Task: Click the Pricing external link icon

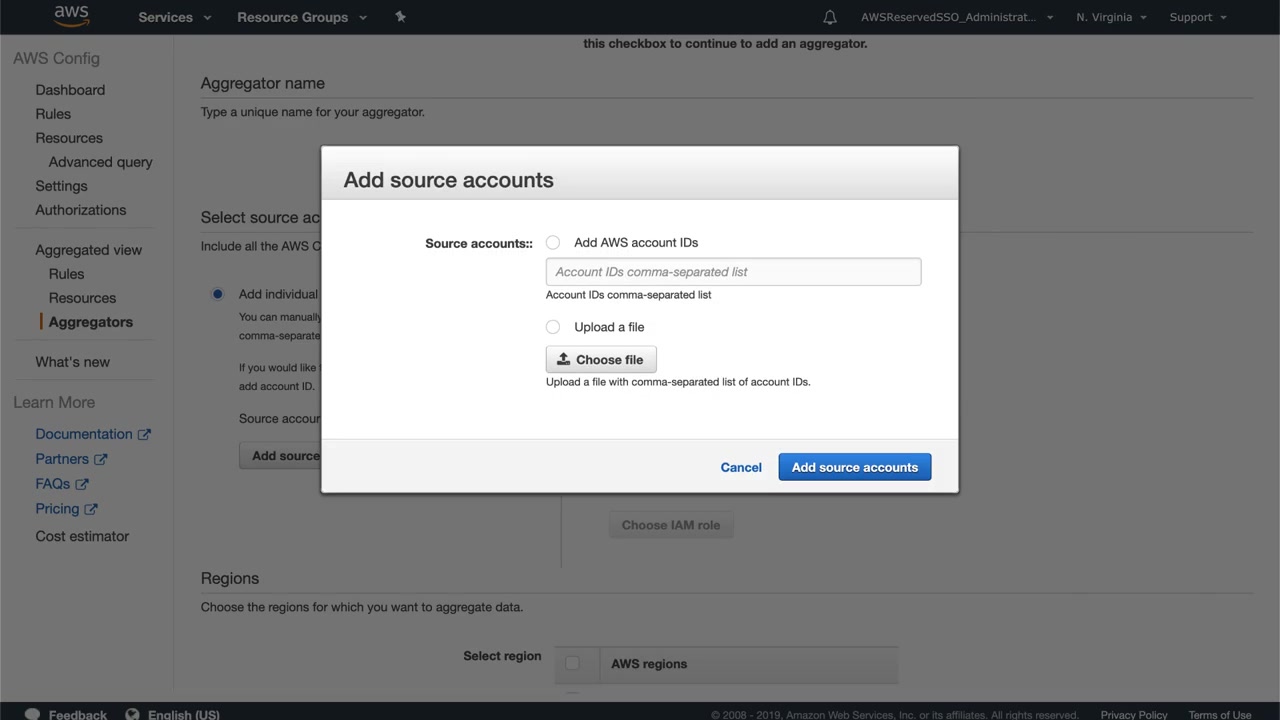Action: 90,509
